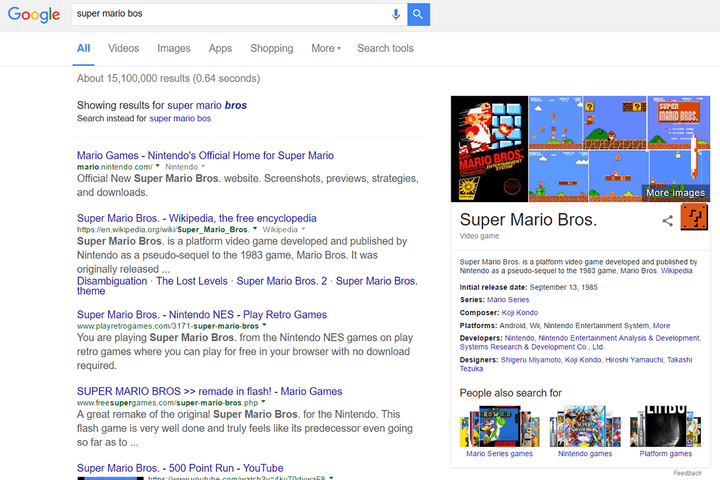This screenshot has width=720, height=480.
Task: Click 'super mario bros' corrected query link
Action: 207,105
